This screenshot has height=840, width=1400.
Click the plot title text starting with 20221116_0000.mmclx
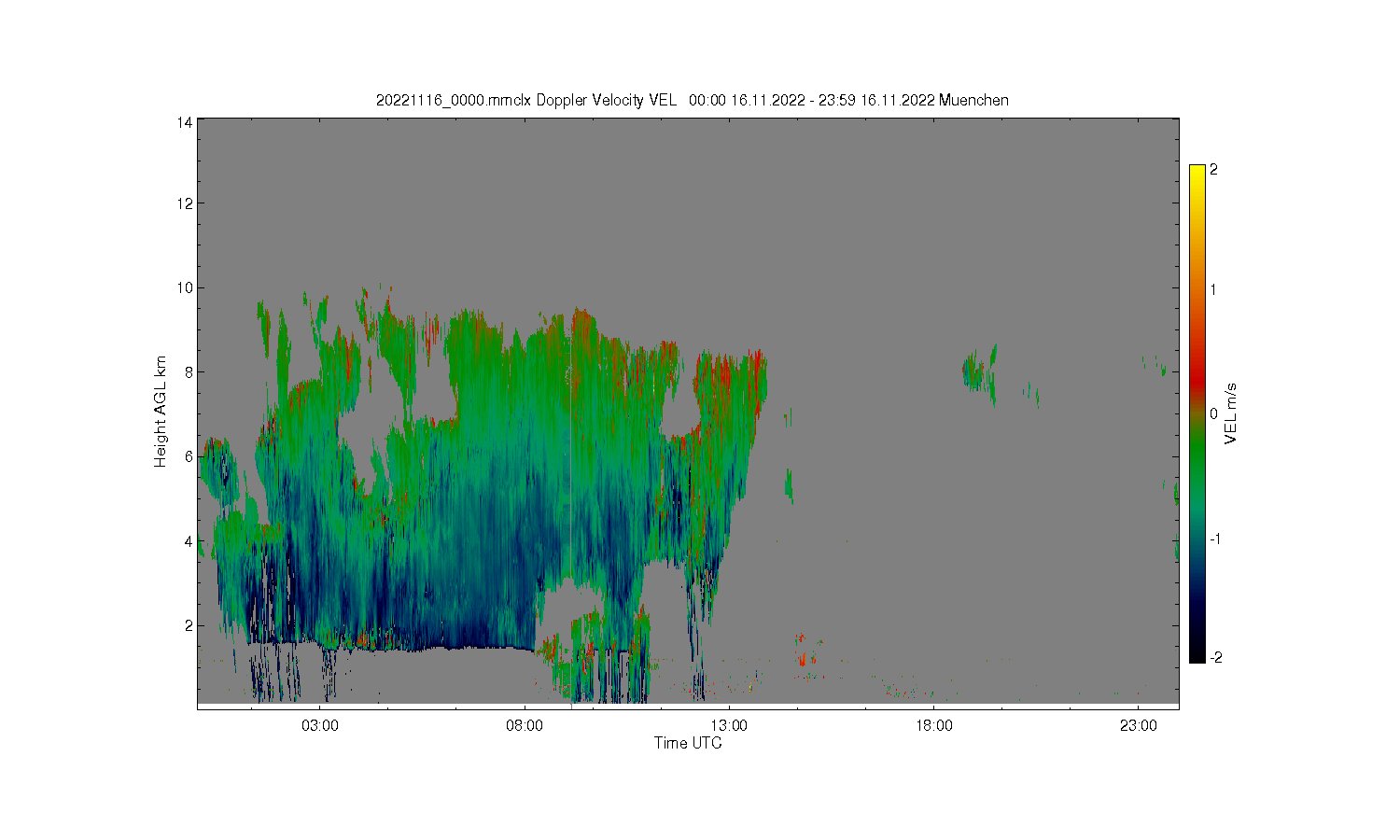click(692, 100)
